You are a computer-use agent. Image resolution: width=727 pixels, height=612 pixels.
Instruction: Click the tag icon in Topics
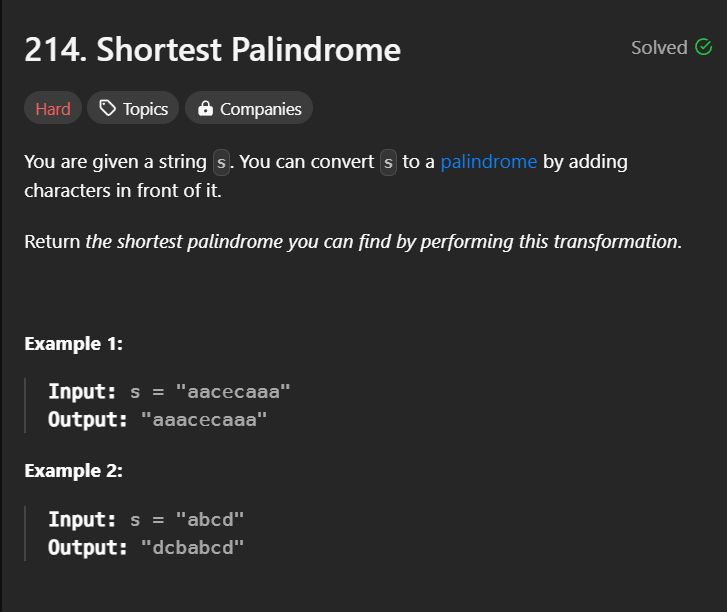click(x=108, y=108)
